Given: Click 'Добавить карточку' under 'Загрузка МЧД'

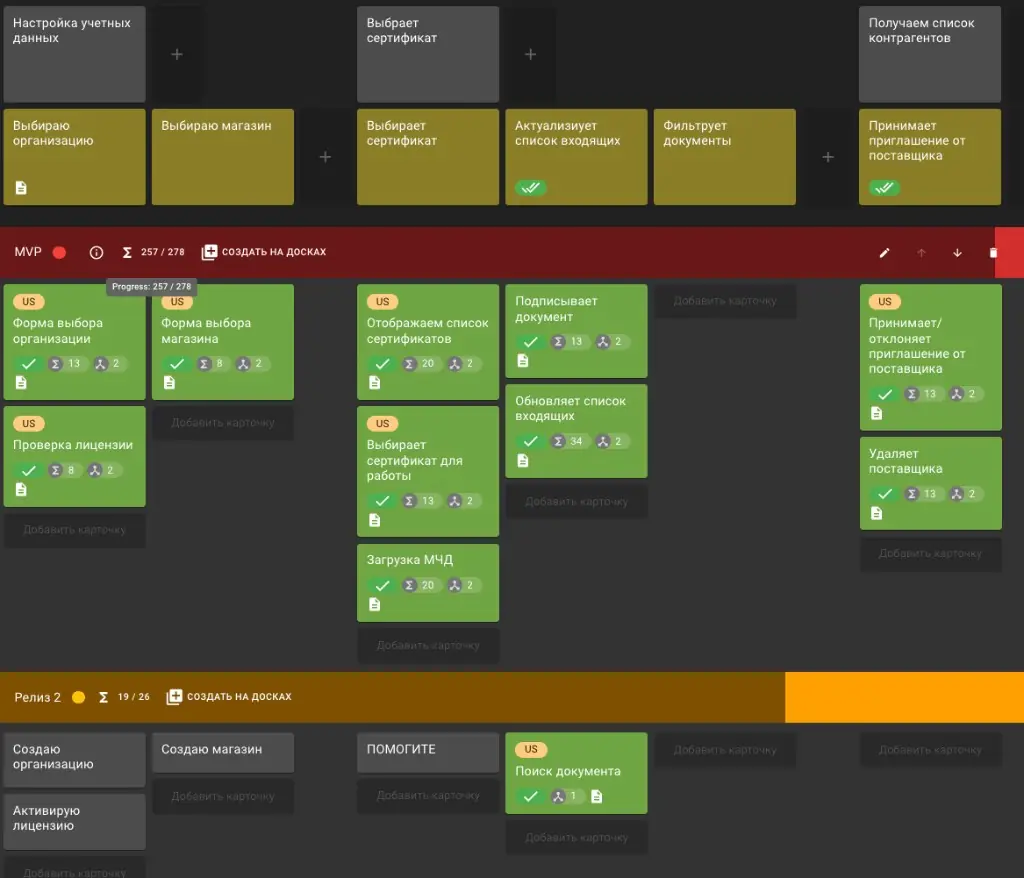Looking at the screenshot, I should (428, 645).
